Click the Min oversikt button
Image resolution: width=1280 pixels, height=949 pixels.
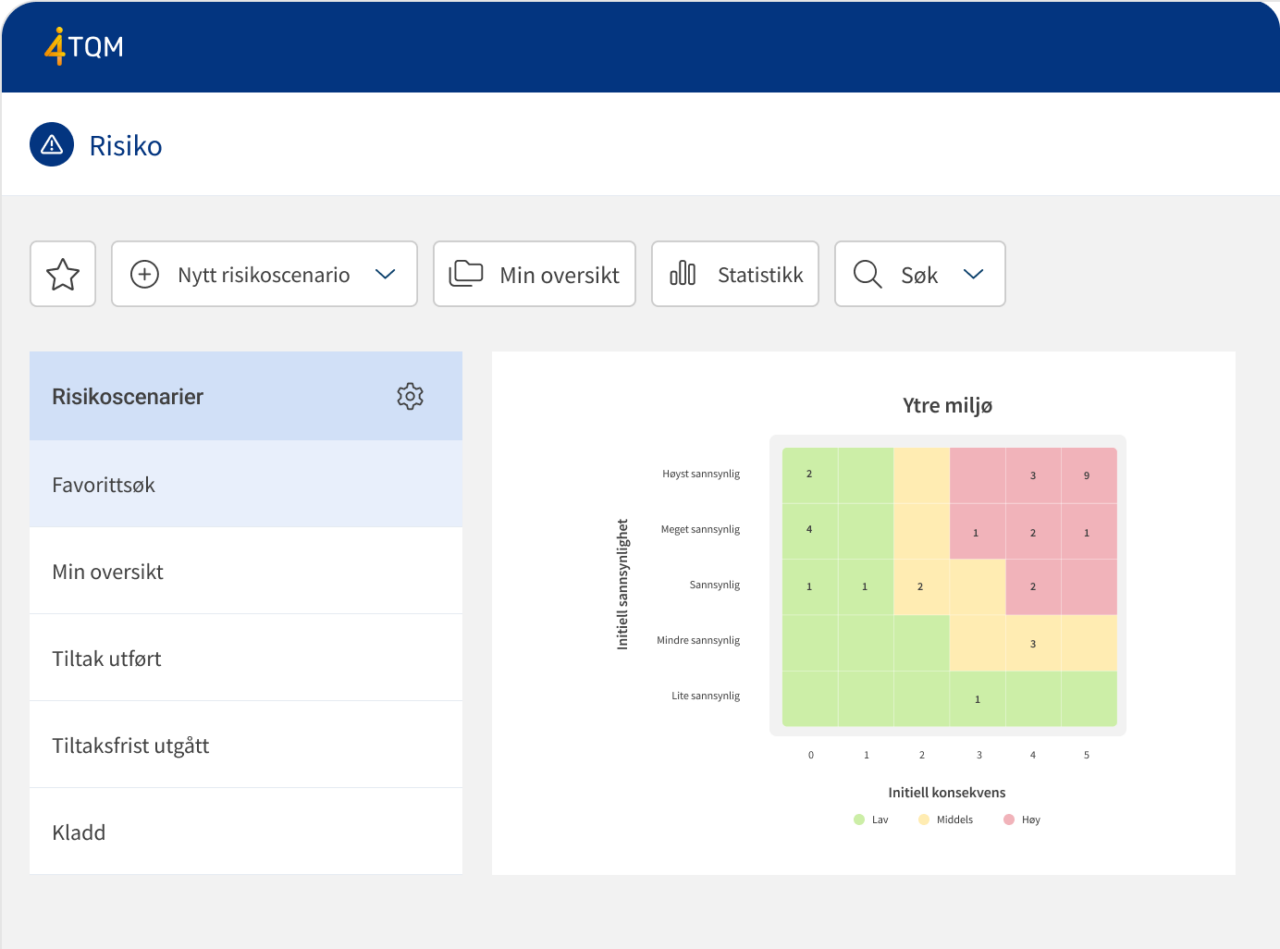tap(533, 273)
